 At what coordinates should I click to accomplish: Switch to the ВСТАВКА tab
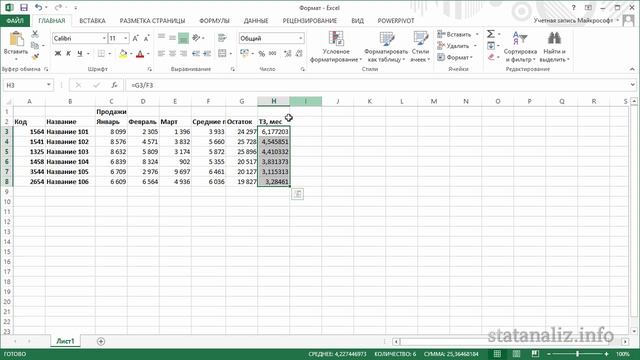tap(92, 20)
